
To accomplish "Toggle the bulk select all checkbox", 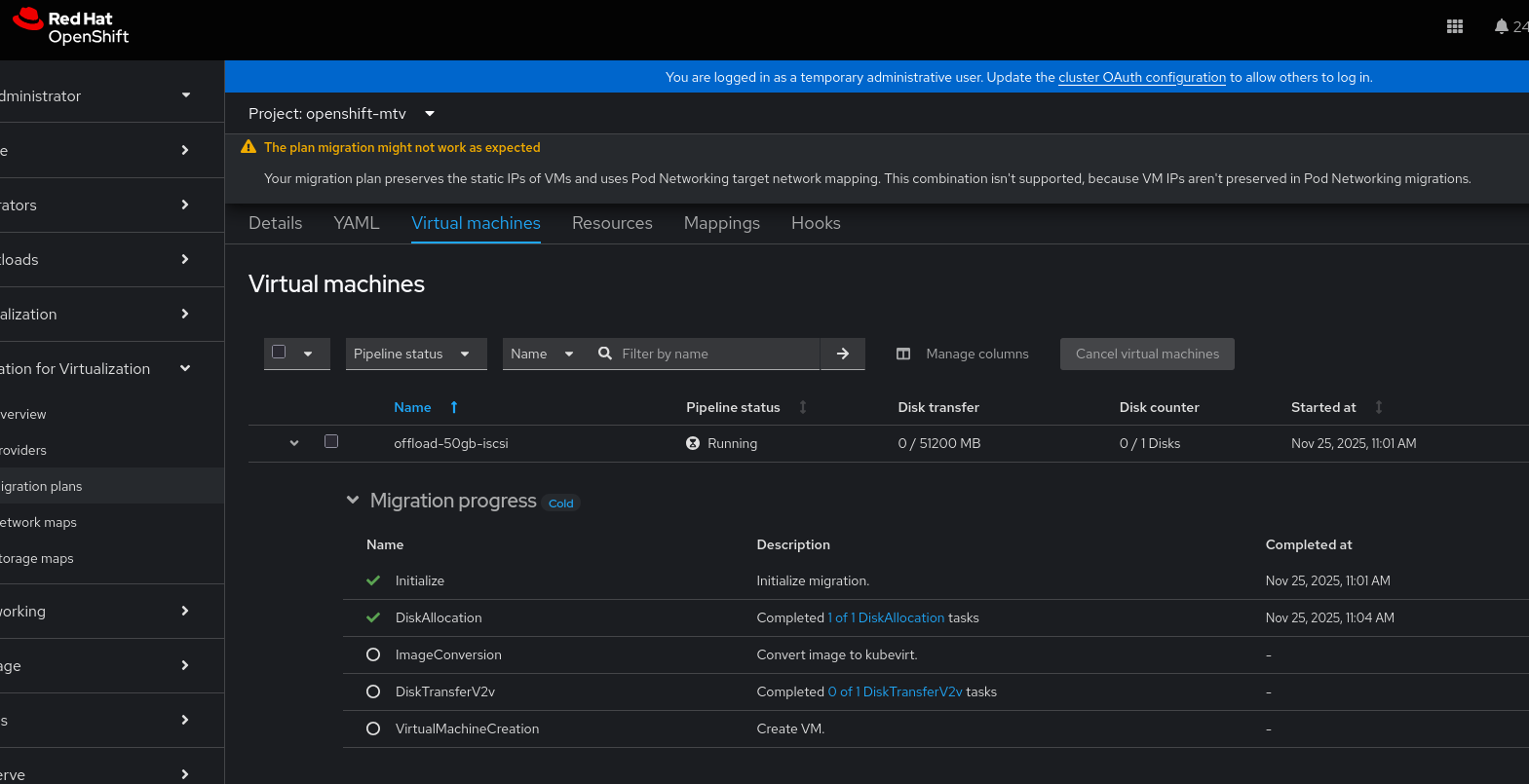I will coord(280,353).
